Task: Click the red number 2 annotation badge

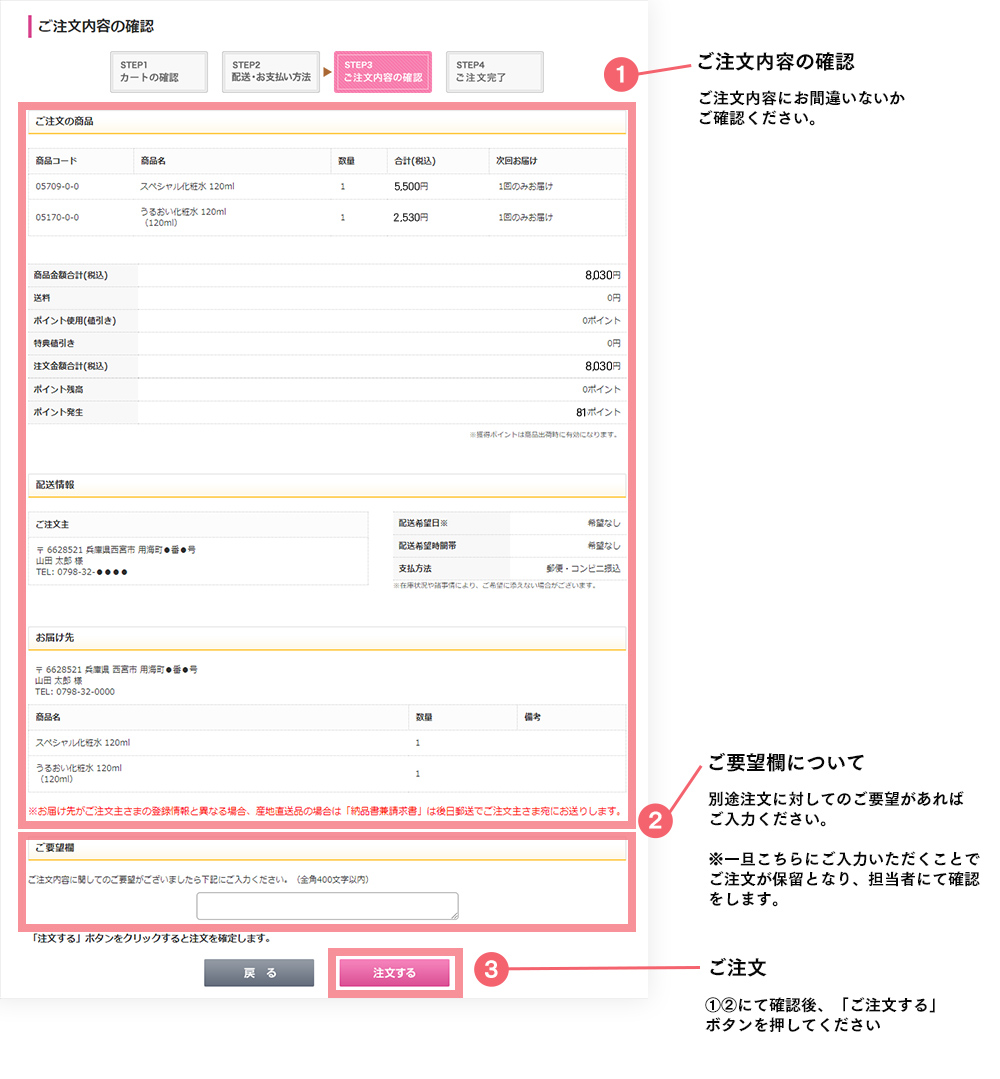Action: [656, 822]
